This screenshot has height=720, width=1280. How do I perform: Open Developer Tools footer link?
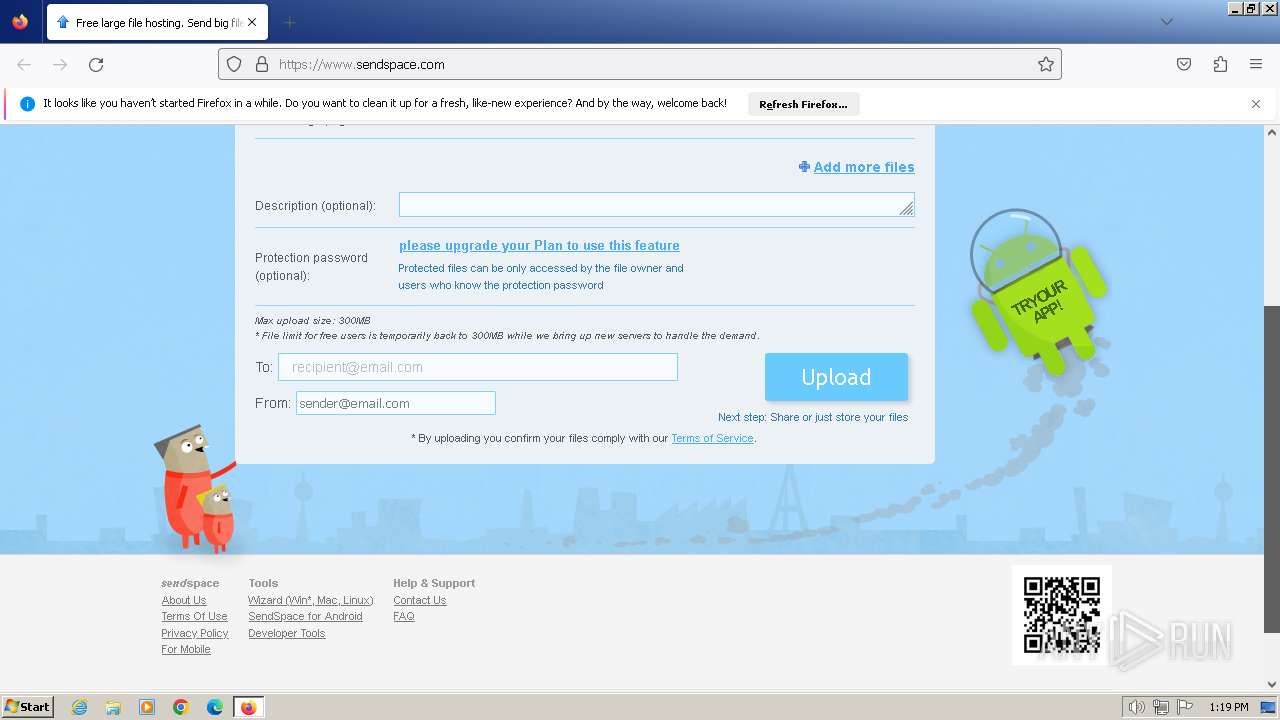287,633
